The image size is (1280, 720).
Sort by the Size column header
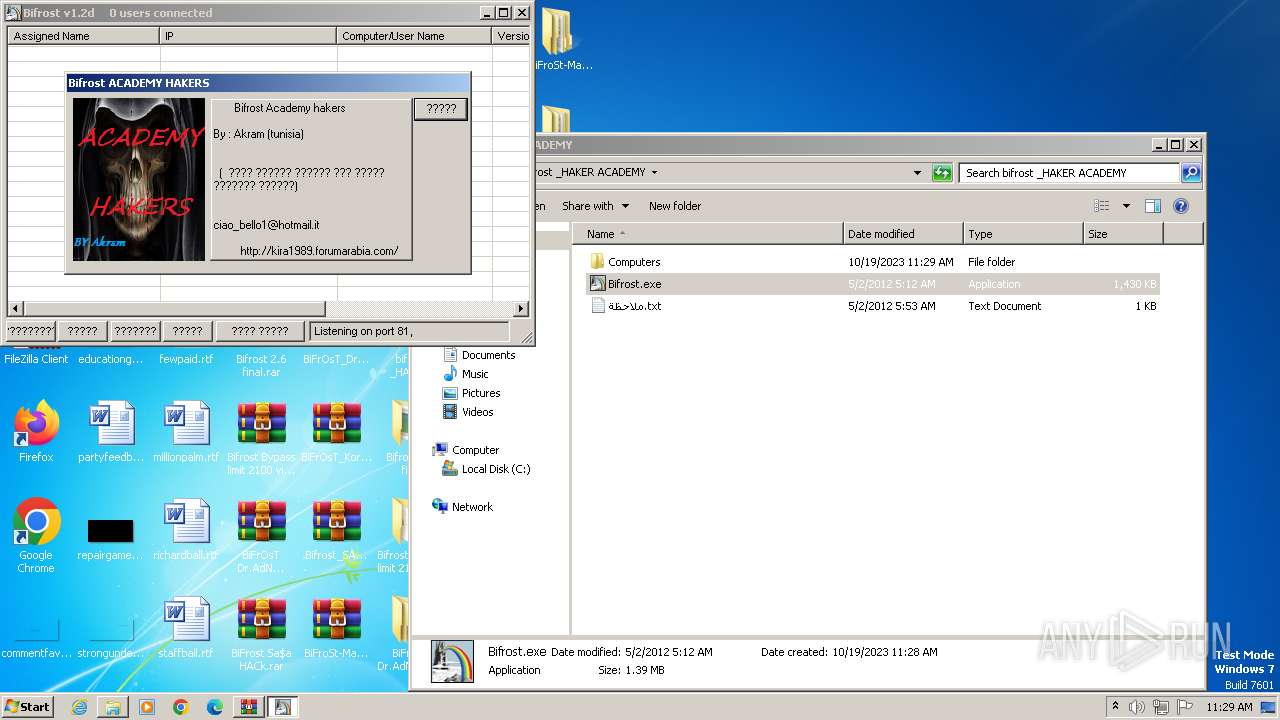(1124, 234)
